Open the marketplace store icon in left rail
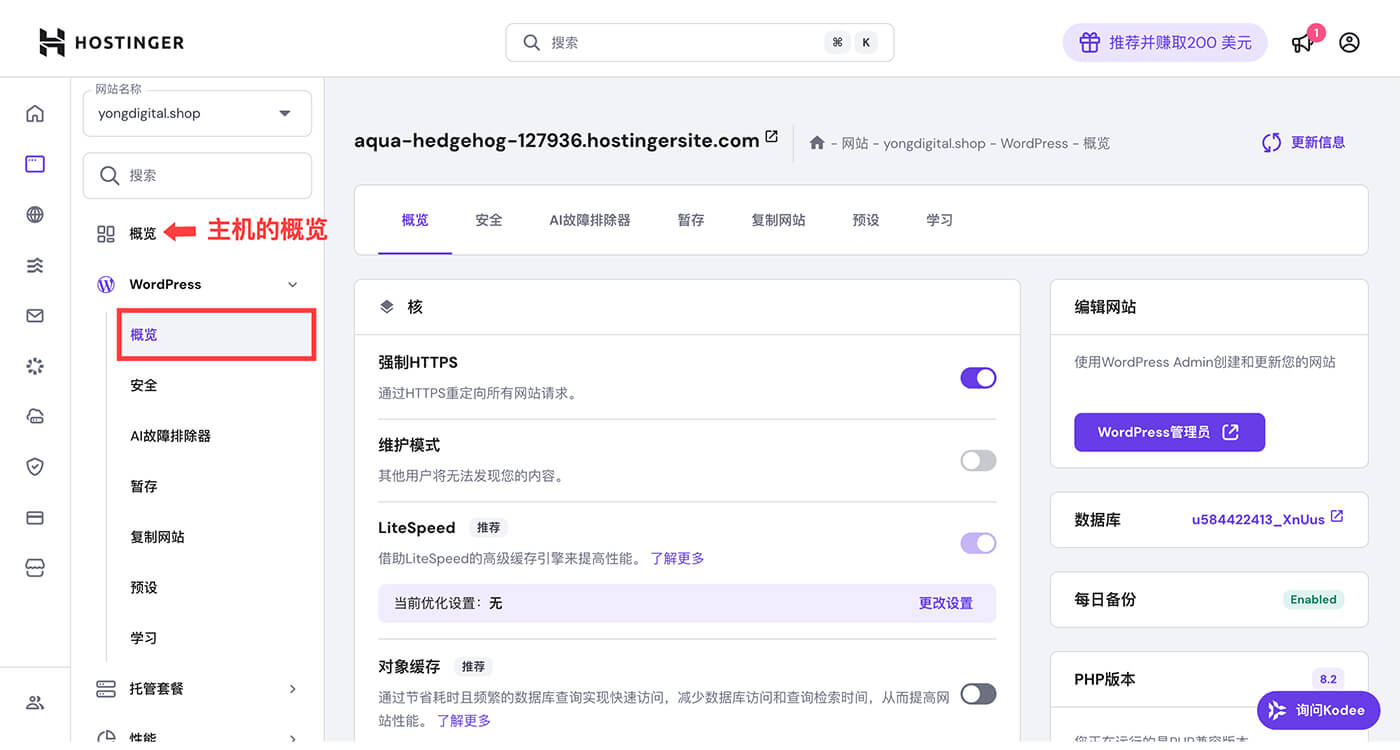The width and height of the screenshot is (1400, 750). 35,568
